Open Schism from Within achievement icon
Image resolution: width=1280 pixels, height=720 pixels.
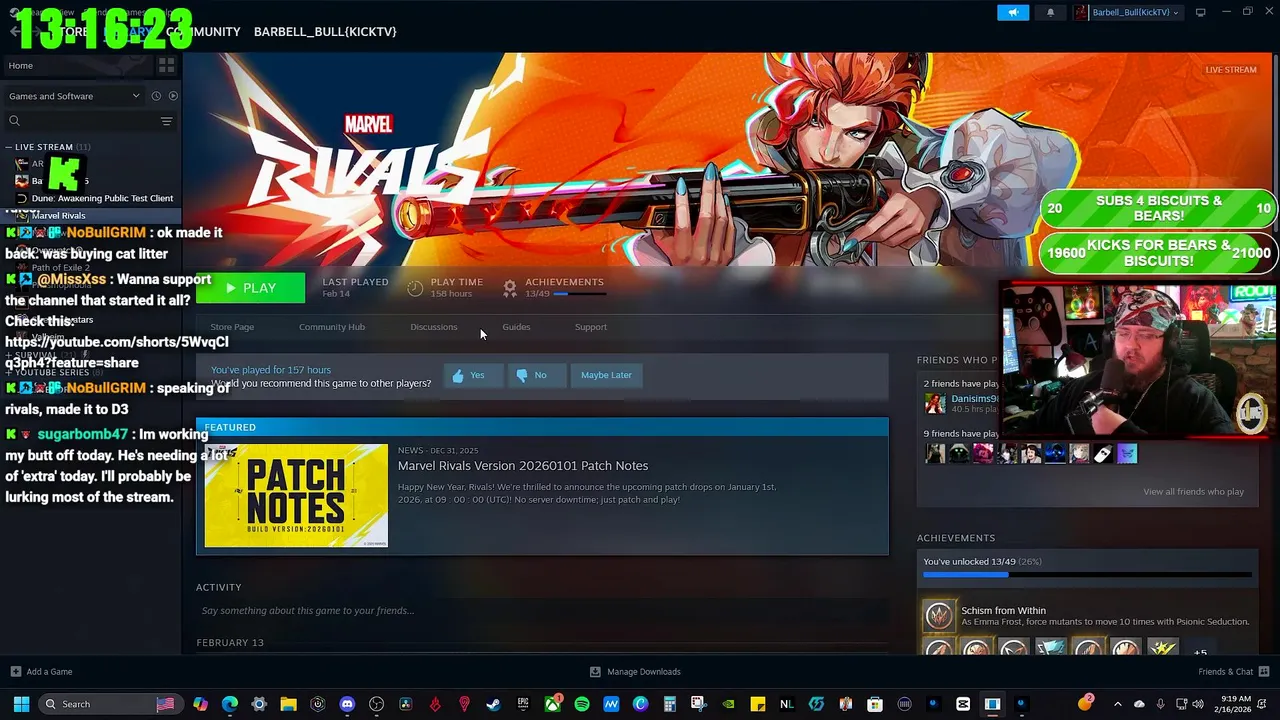(938, 616)
